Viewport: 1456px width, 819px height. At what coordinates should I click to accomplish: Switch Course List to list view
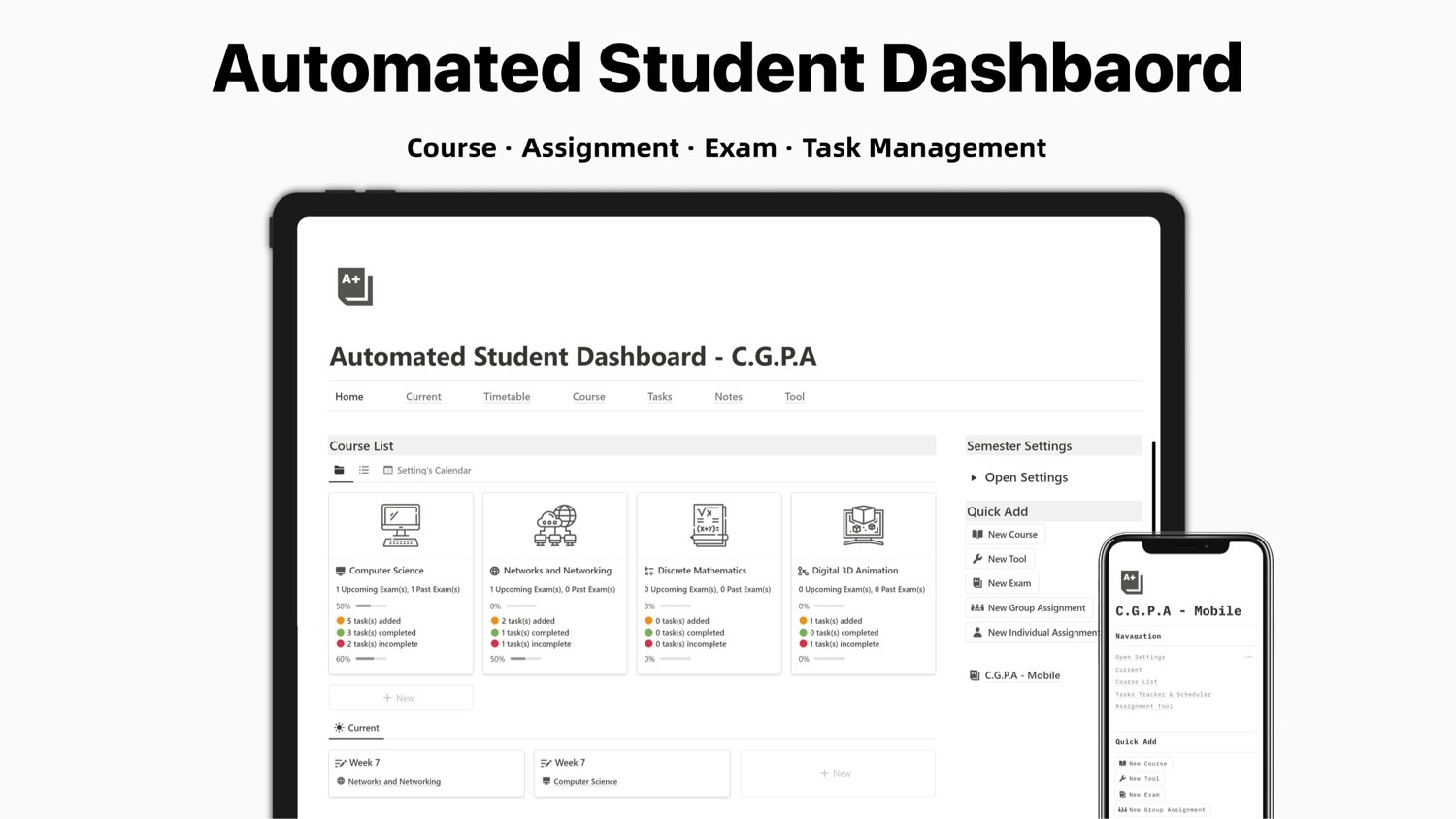click(364, 470)
